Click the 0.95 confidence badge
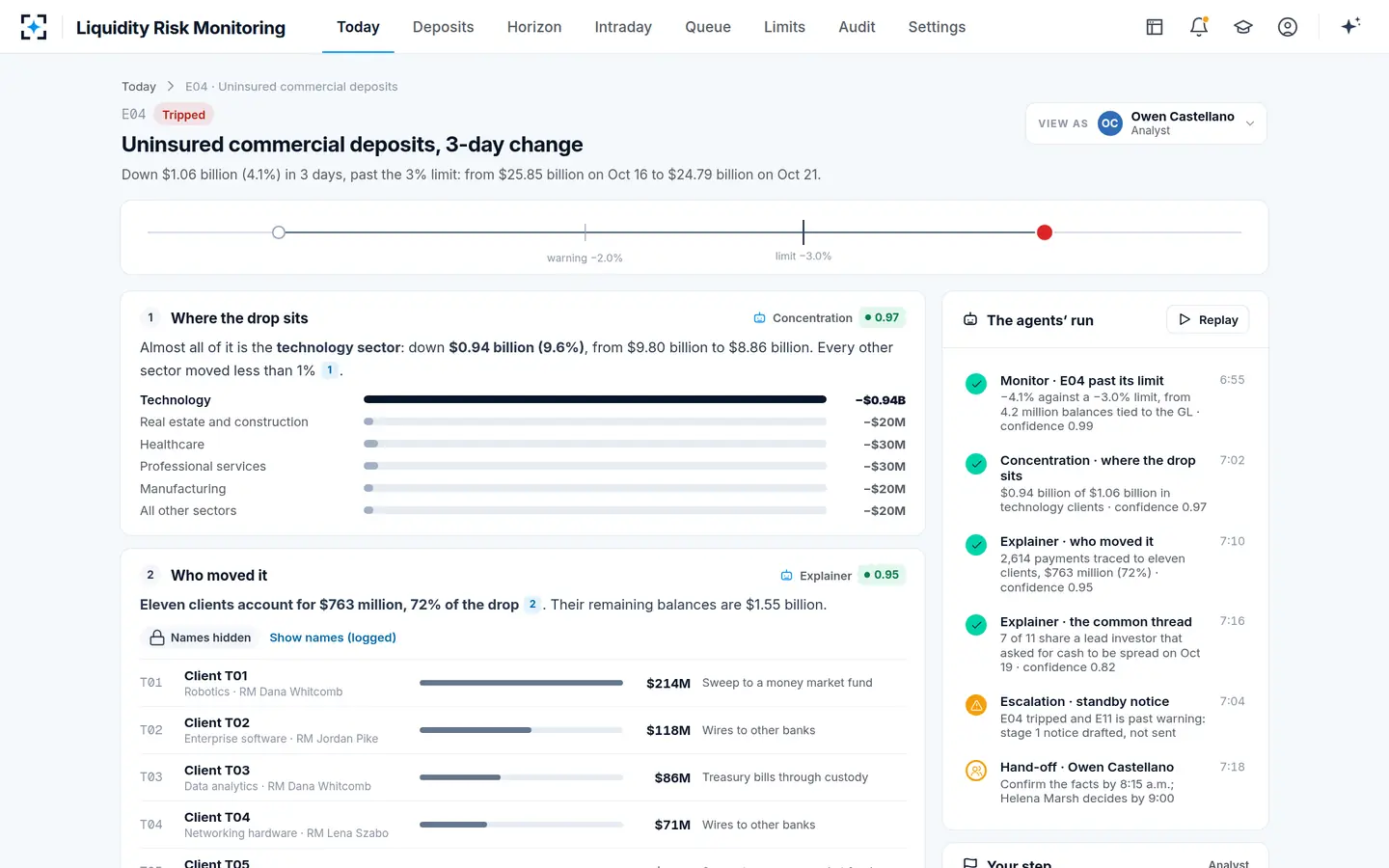 point(882,575)
